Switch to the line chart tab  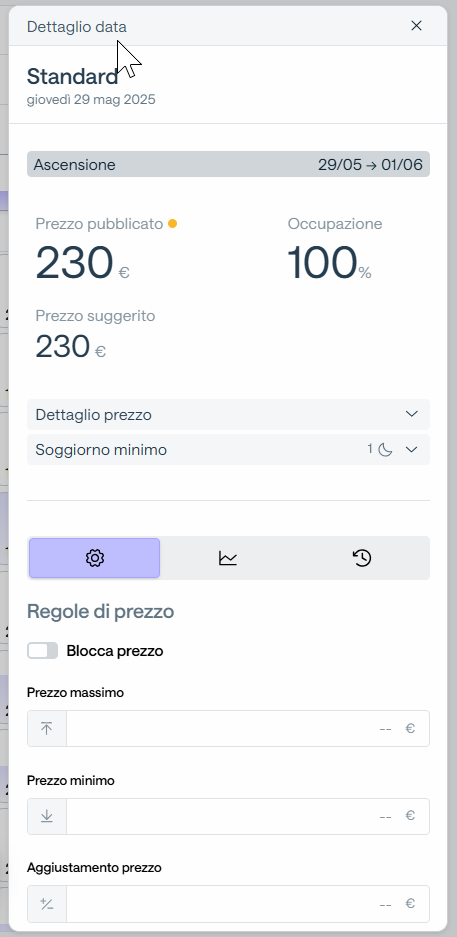click(228, 558)
